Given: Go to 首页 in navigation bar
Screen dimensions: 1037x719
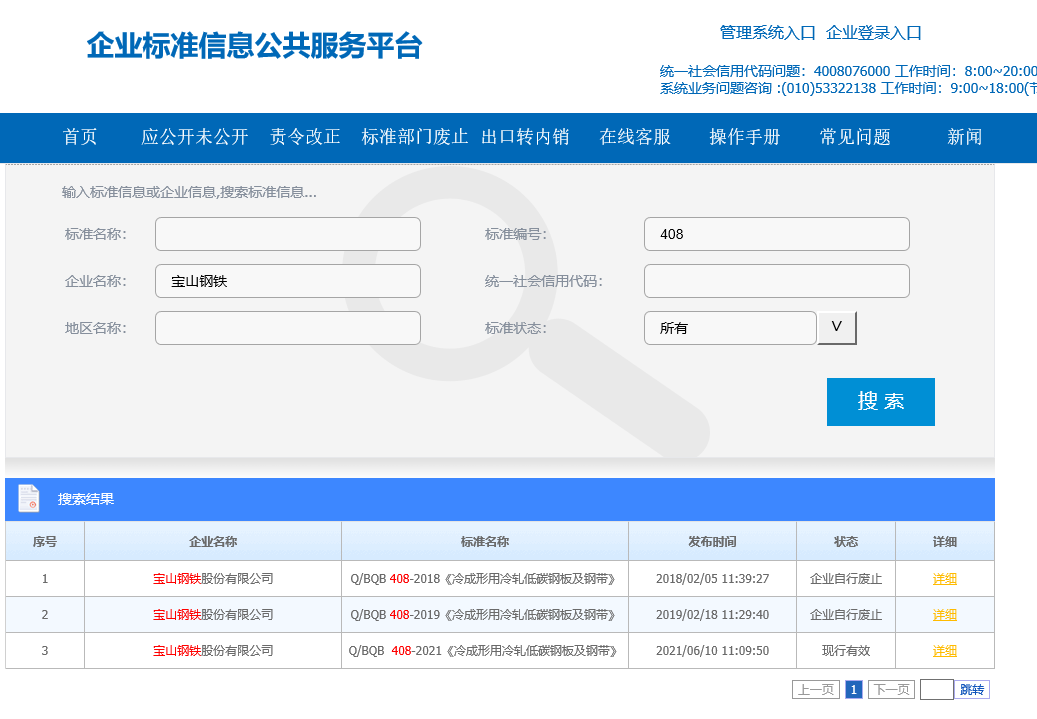Looking at the screenshot, I should [80, 137].
